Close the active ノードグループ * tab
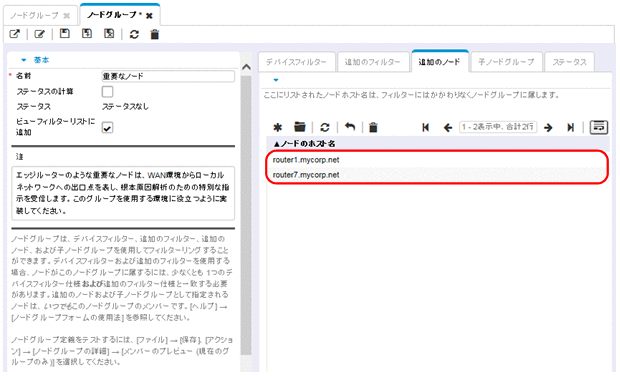The width and height of the screenshot is (620, 376). pos(149,16)
